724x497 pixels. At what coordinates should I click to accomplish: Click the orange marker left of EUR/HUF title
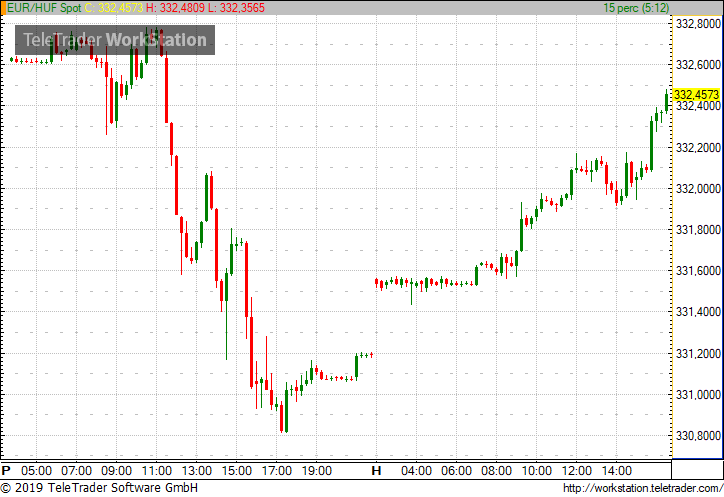(3, 8)
